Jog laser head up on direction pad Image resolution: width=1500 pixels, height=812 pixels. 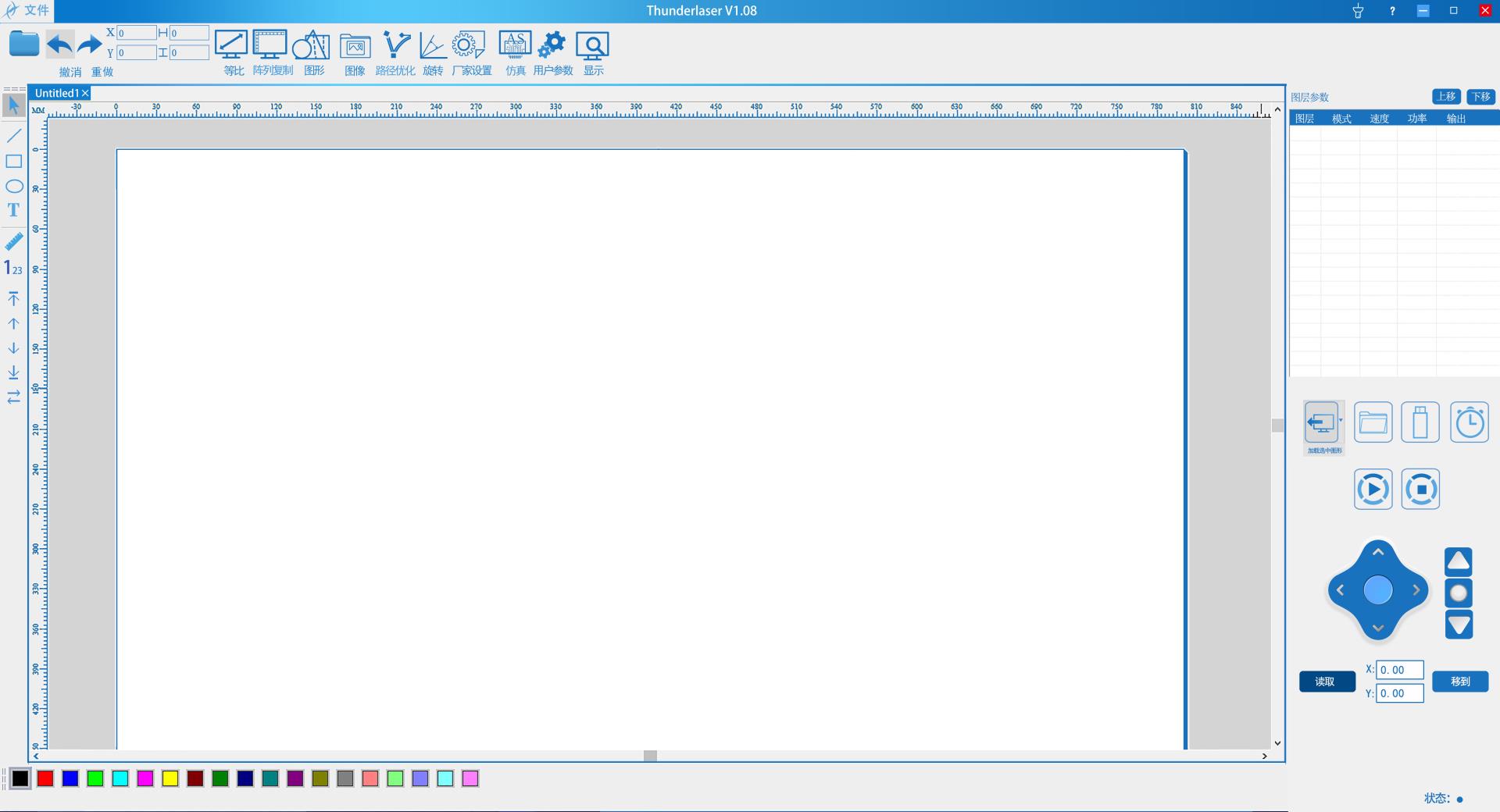(1378, 553)
